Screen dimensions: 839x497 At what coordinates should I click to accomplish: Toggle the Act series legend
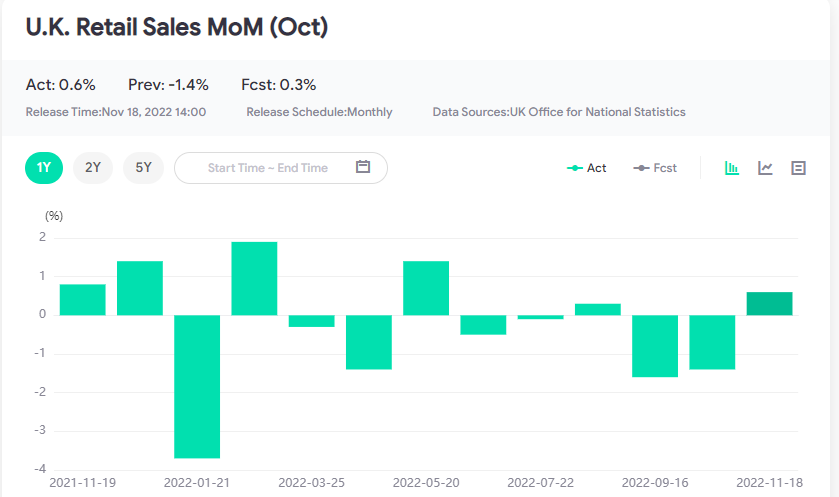(587, 168)
